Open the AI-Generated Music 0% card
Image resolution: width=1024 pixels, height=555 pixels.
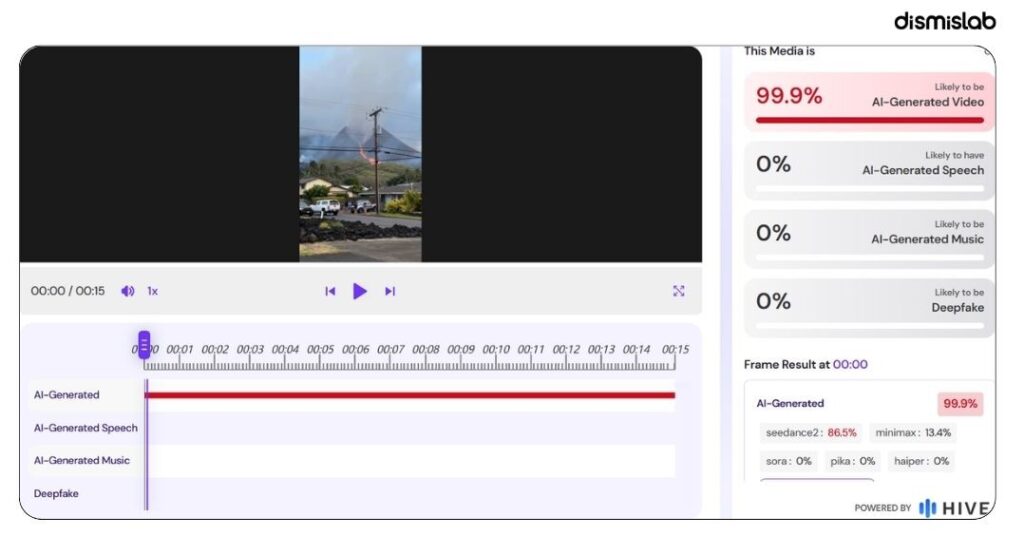(x=869, y=239)
